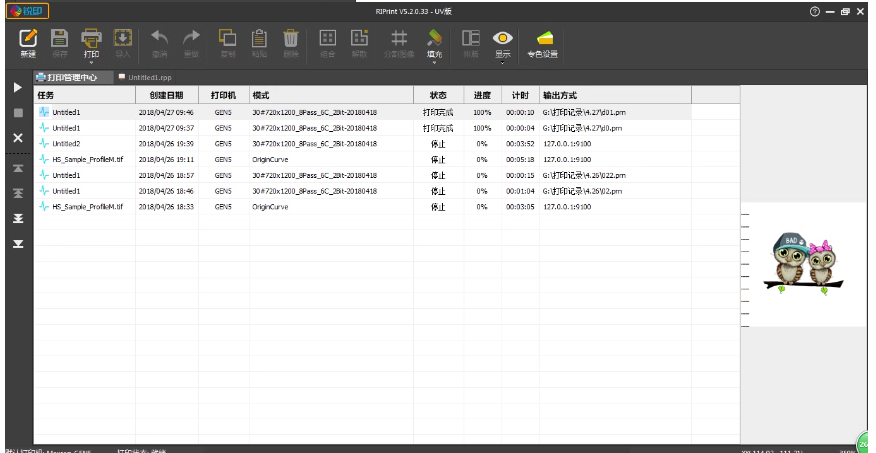The image size is (876, 453).
Task: Select the Untitled1 job created 2018/04/26 18:46
Action: (363, 191)
